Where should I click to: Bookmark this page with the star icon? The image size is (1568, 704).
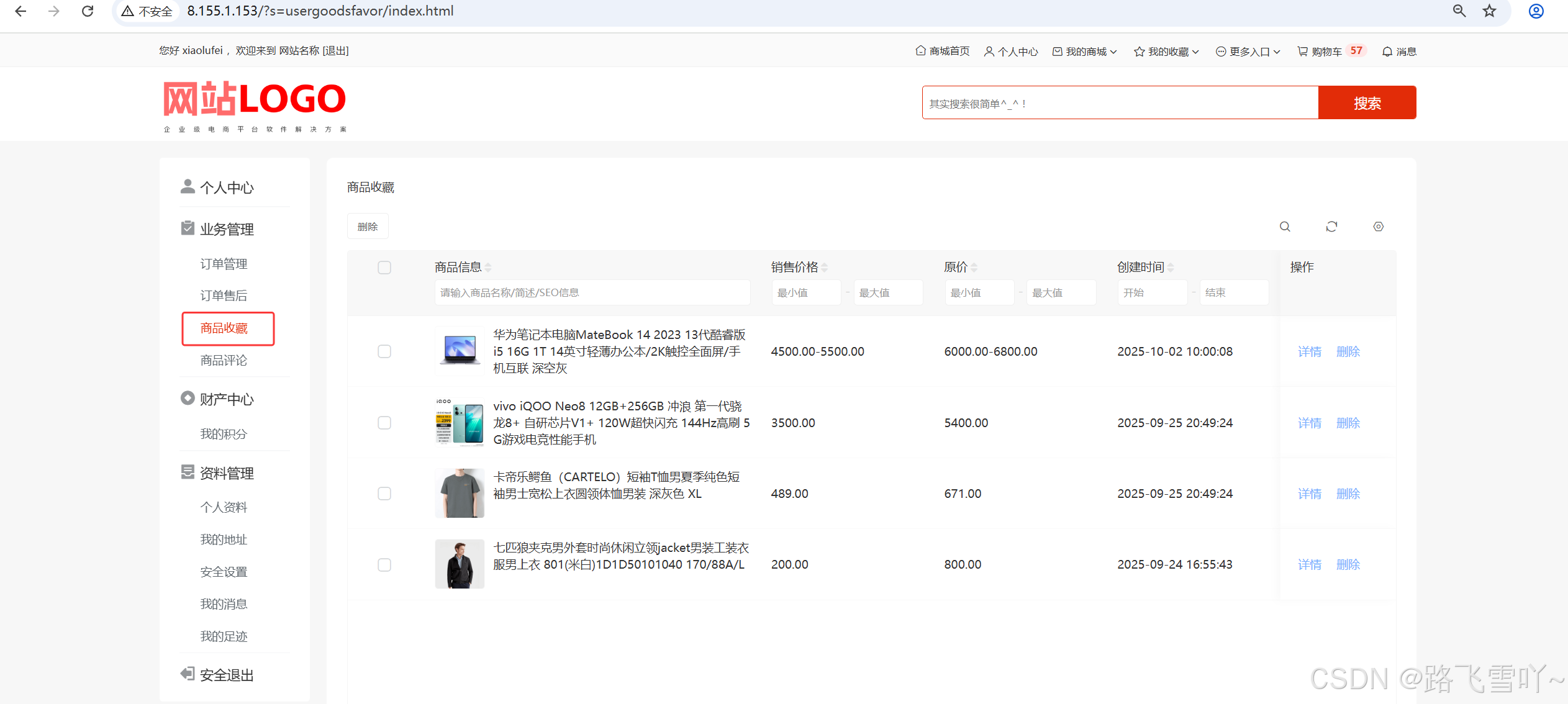tap(1489, 11)
